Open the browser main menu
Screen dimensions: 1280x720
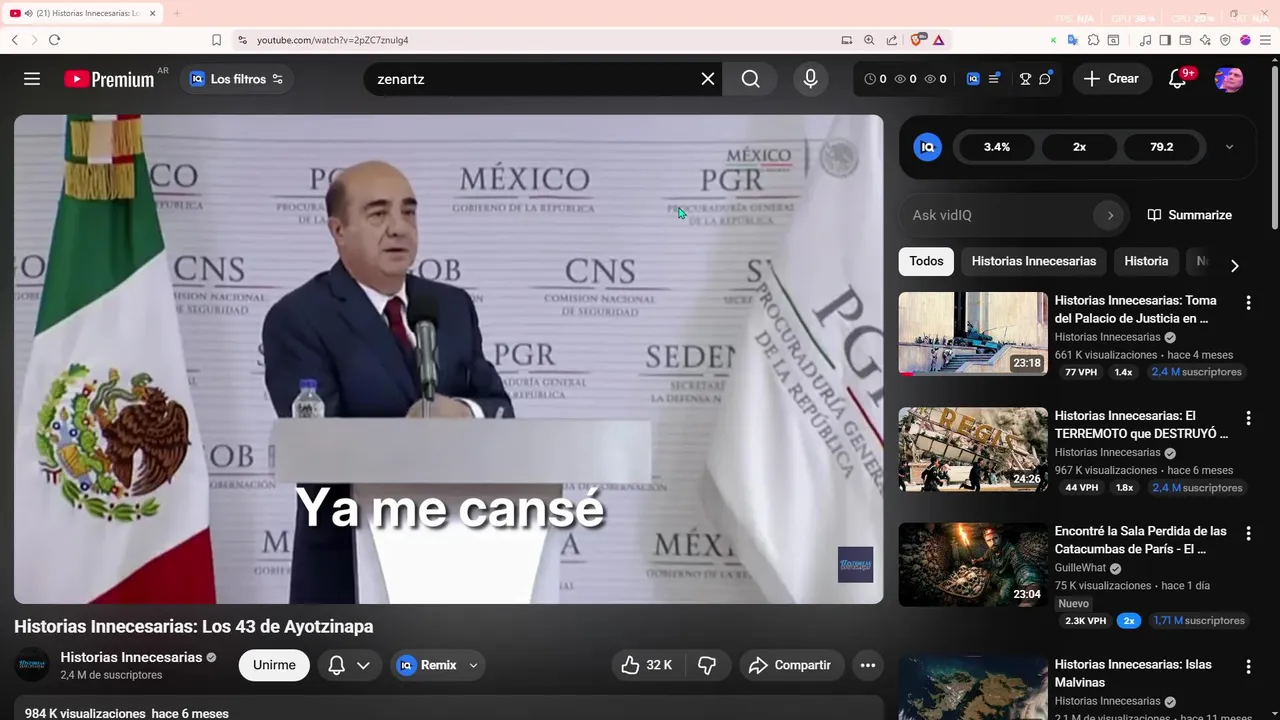(x=1265, y=40)
